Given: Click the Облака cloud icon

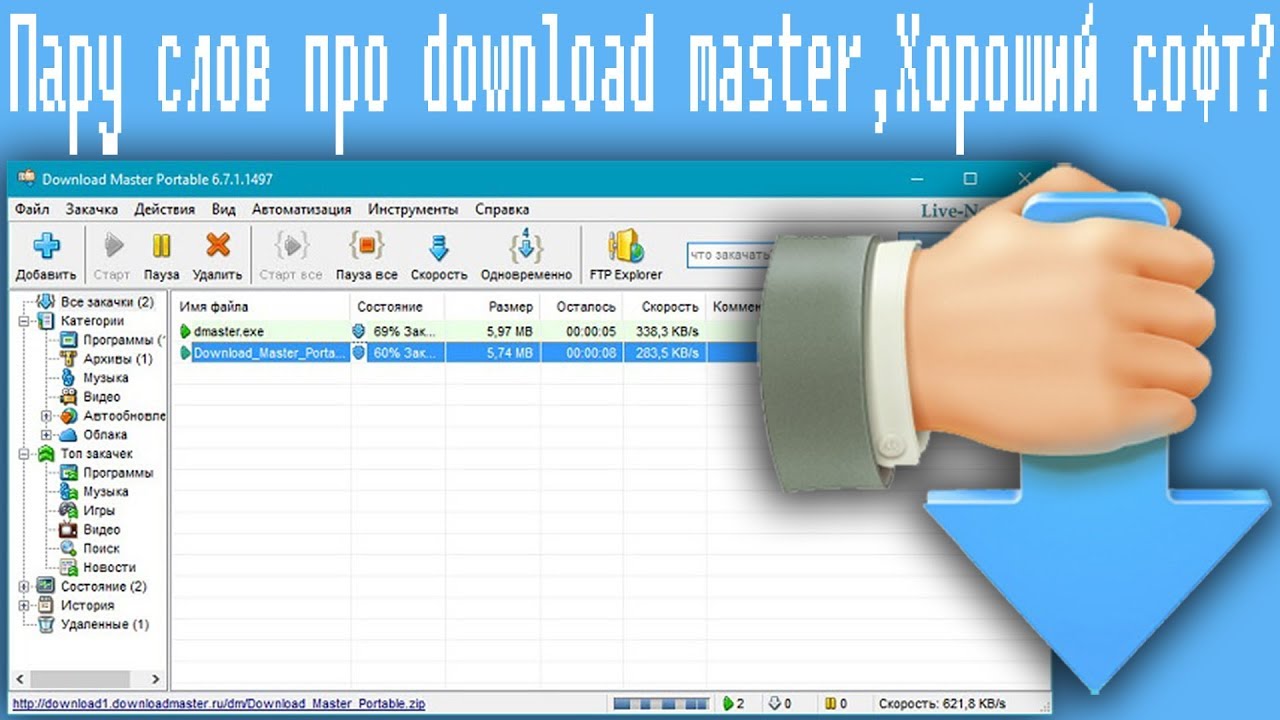Looking at the screenshot, I should click(68, 435).
